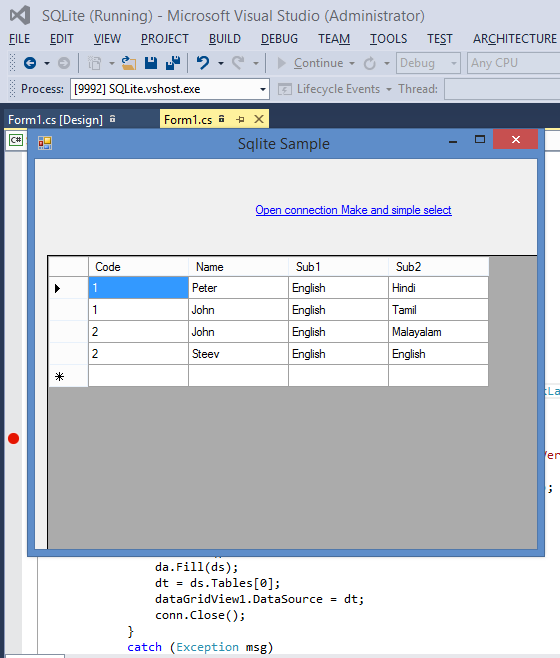This screenshot has width=560, height=658.
Task: Open the Undo history dropdown arrow
Action: (221, 63)
